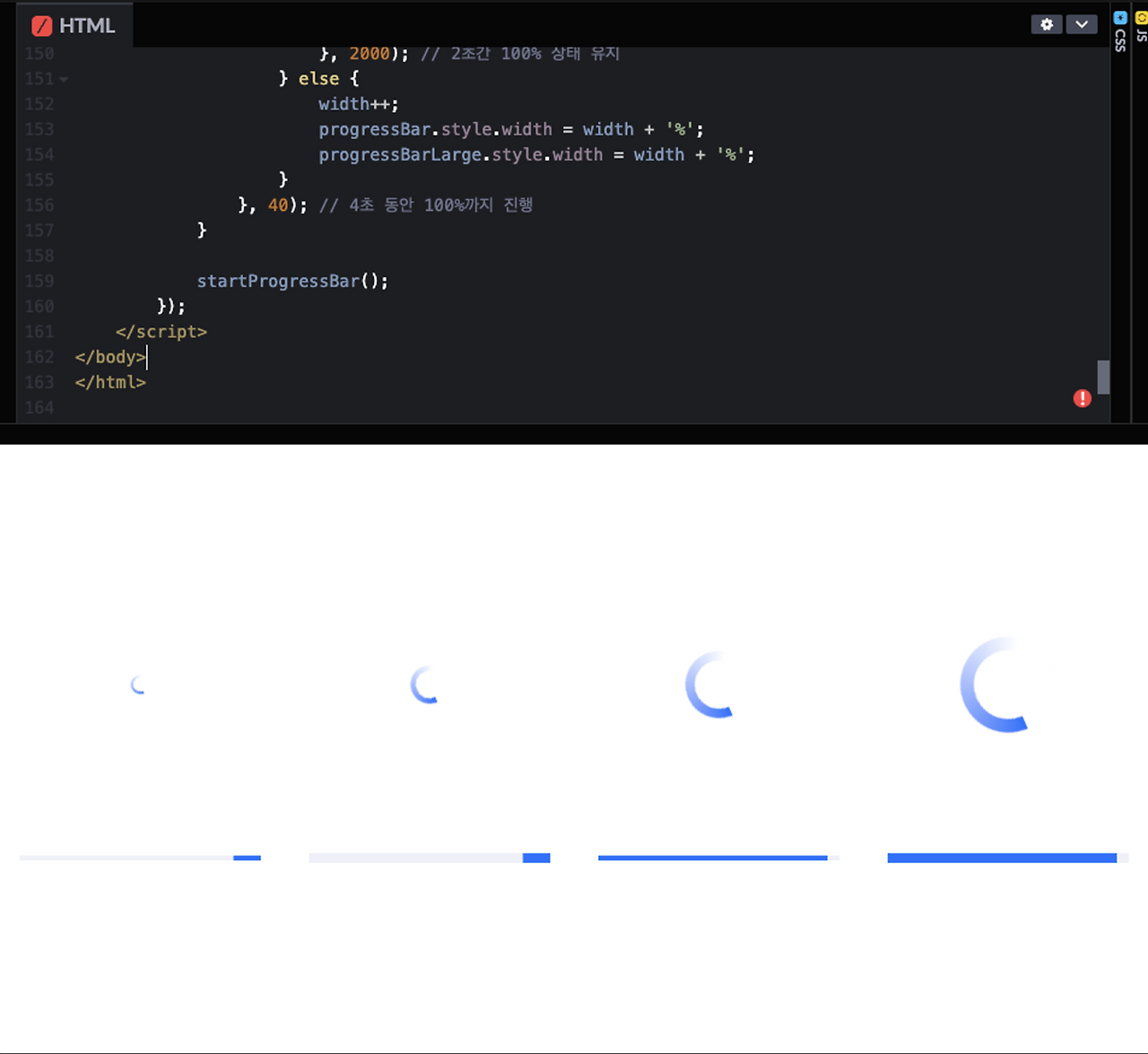The width and height of the screenshot is (1148, 1054).
Task: Click line number 155 in the gutter
Action: 39,180
